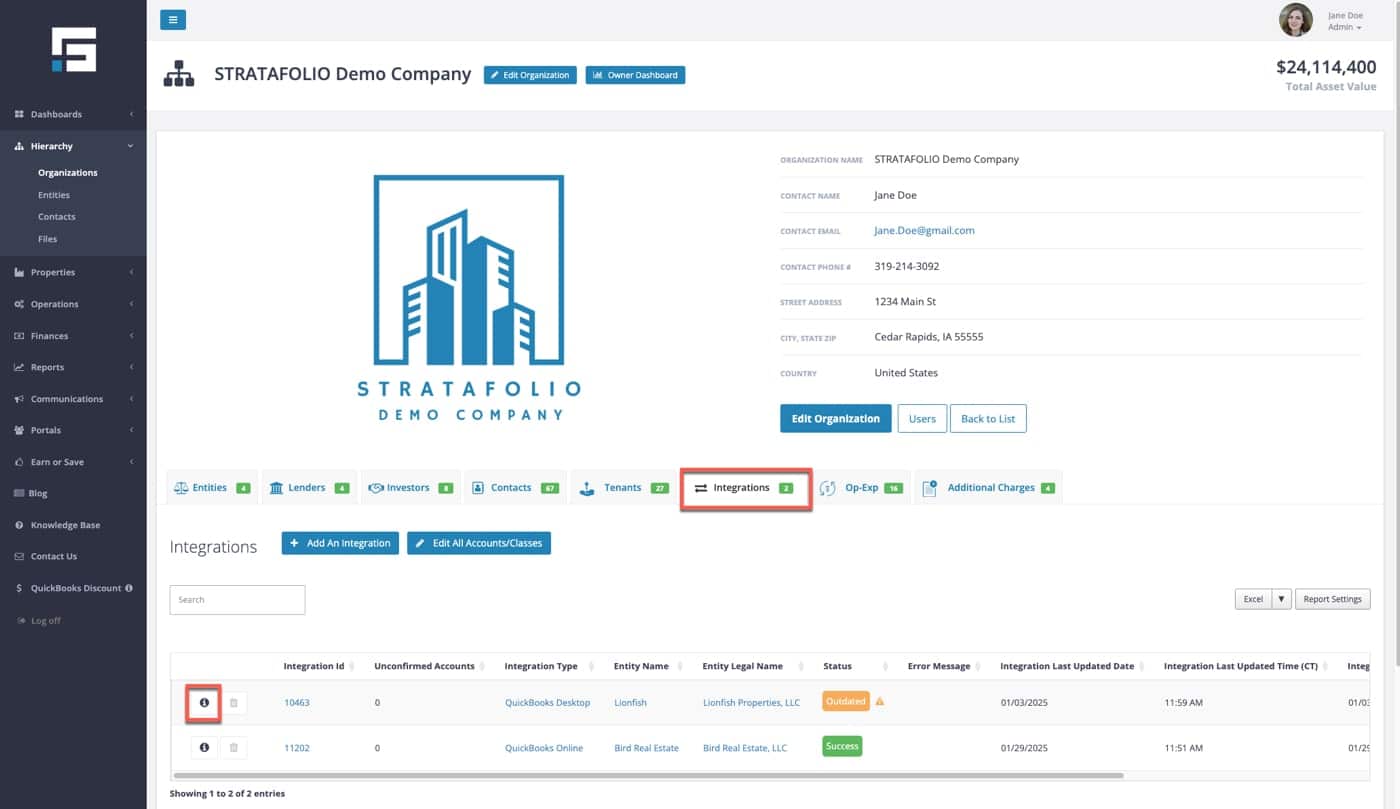Click Edit All Accounts/Classes button

[479, 543]
